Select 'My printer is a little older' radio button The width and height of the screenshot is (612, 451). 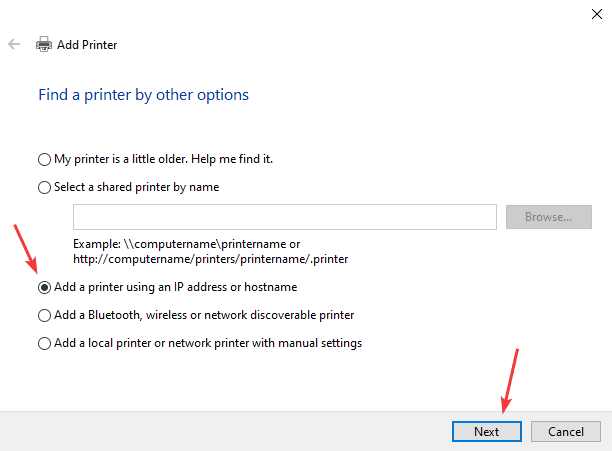[43, 159]
